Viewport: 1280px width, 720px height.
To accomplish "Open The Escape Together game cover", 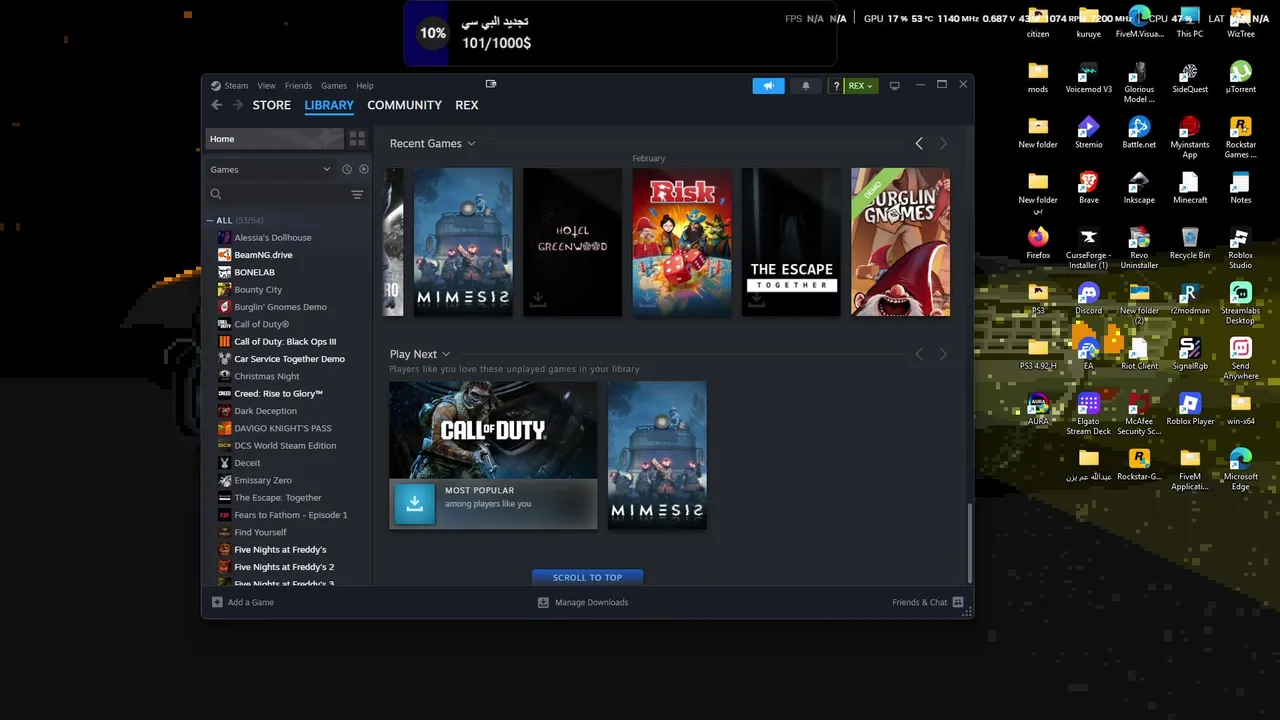I will click(792, 242).
